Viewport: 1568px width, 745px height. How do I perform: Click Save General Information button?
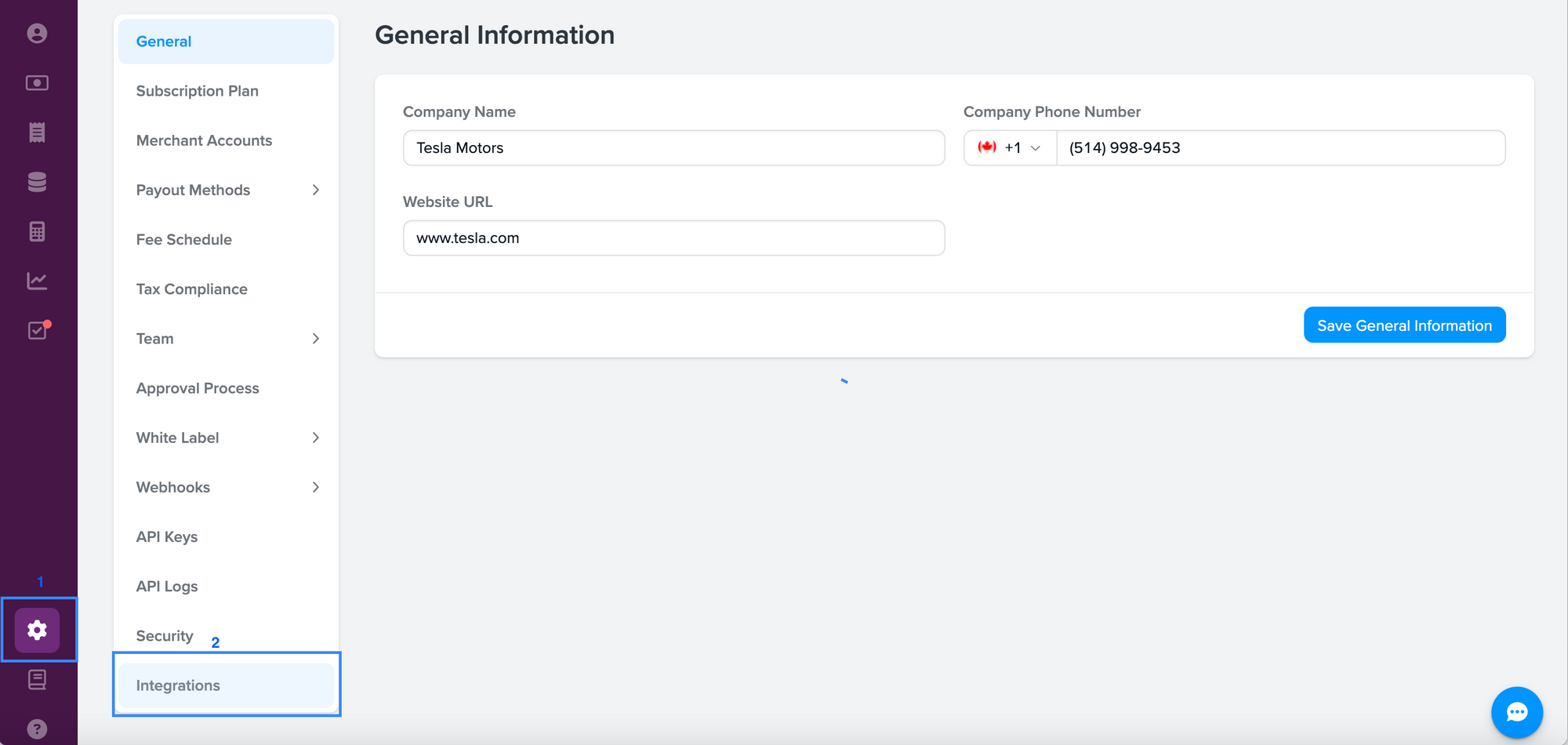click(x=1404, y=325)
